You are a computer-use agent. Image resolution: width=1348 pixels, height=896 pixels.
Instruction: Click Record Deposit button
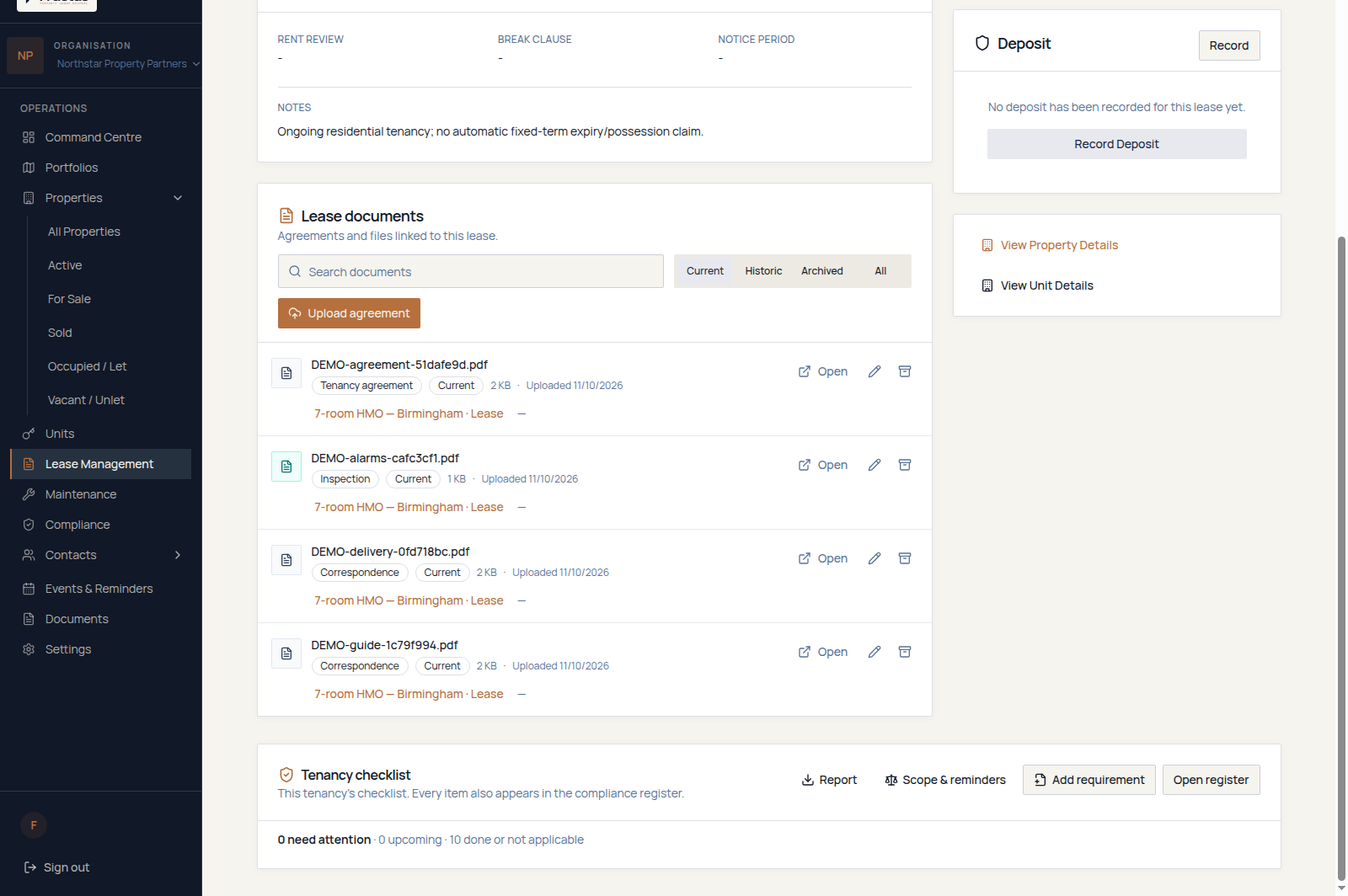tap(1117, 144)
